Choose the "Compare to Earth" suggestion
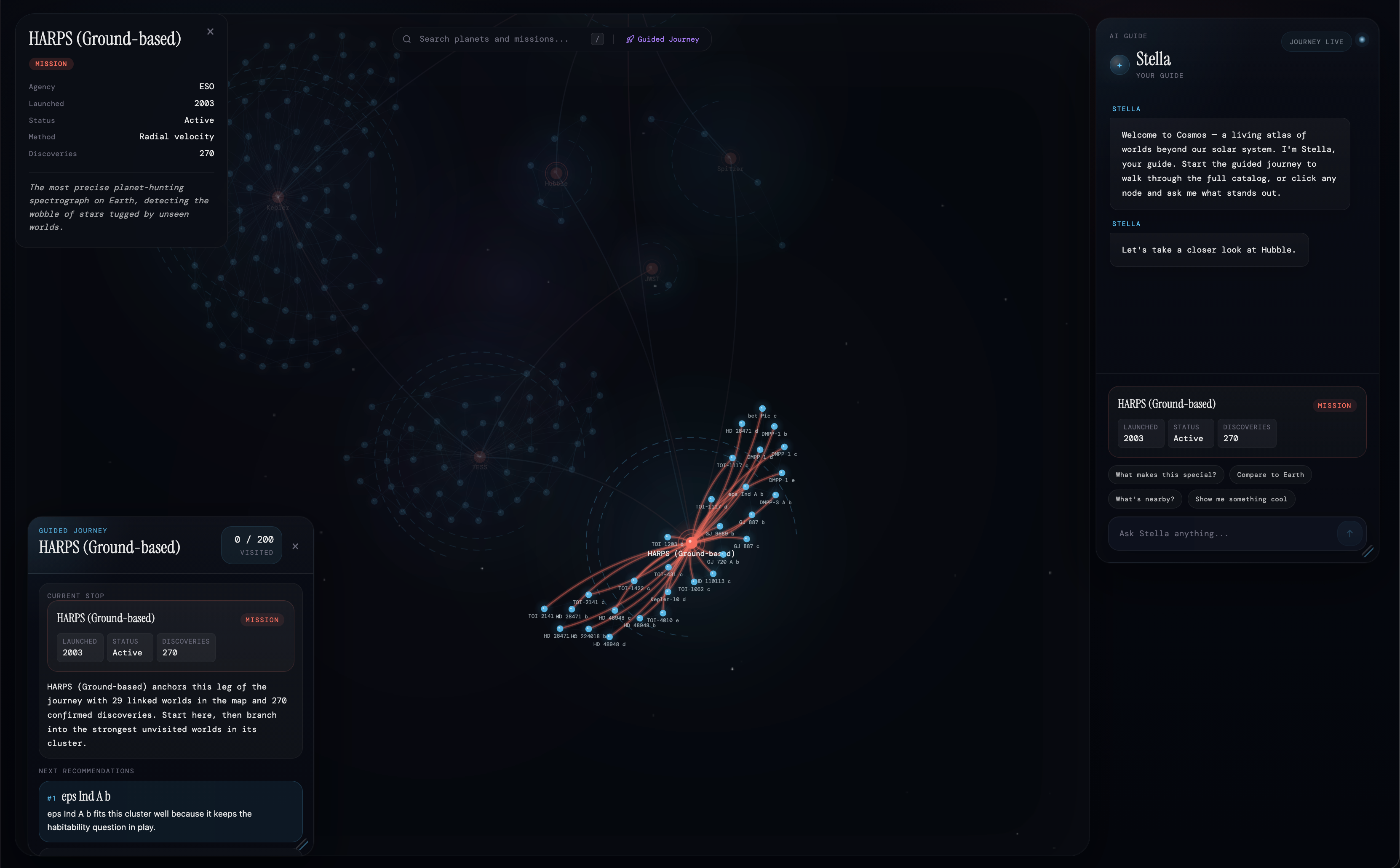1400x868 pixels. click(1270, 475)
